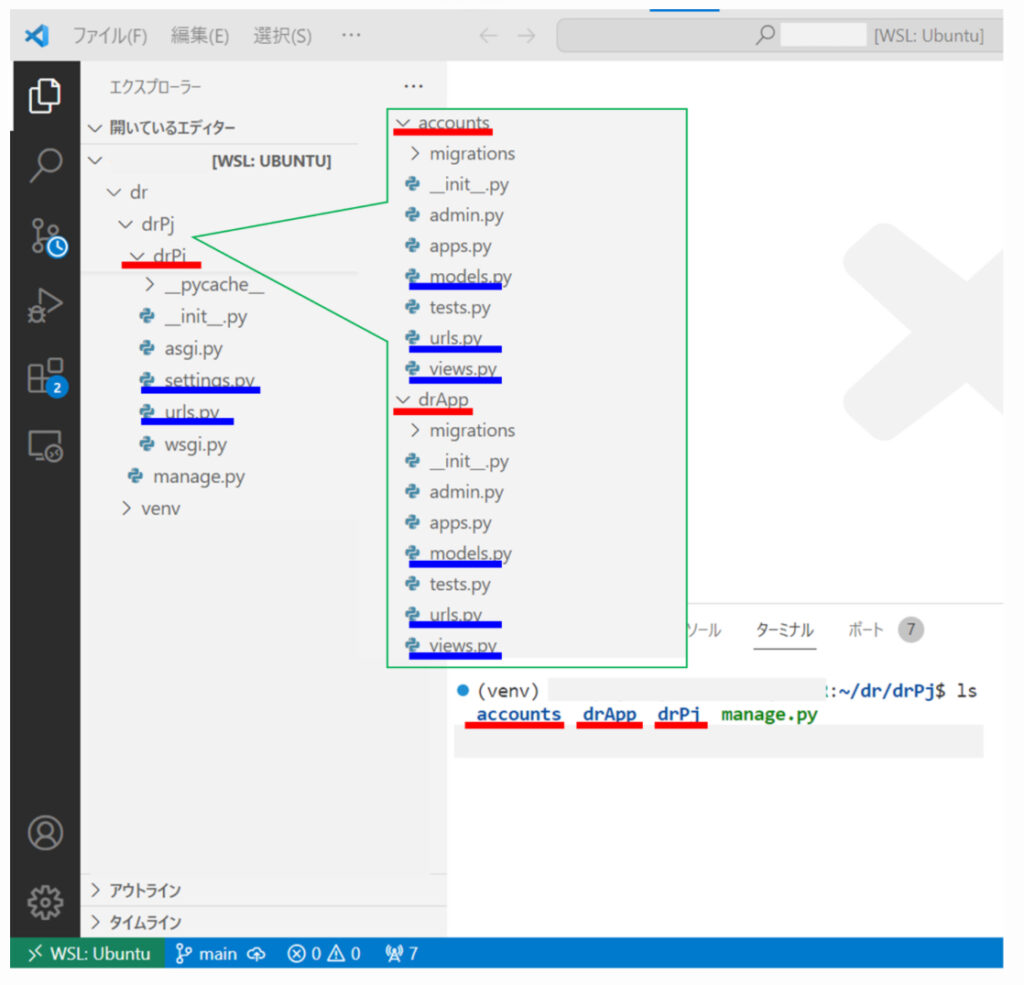Open the Search view in activity bar
1024x985 pixels.
tap(45, 165)
